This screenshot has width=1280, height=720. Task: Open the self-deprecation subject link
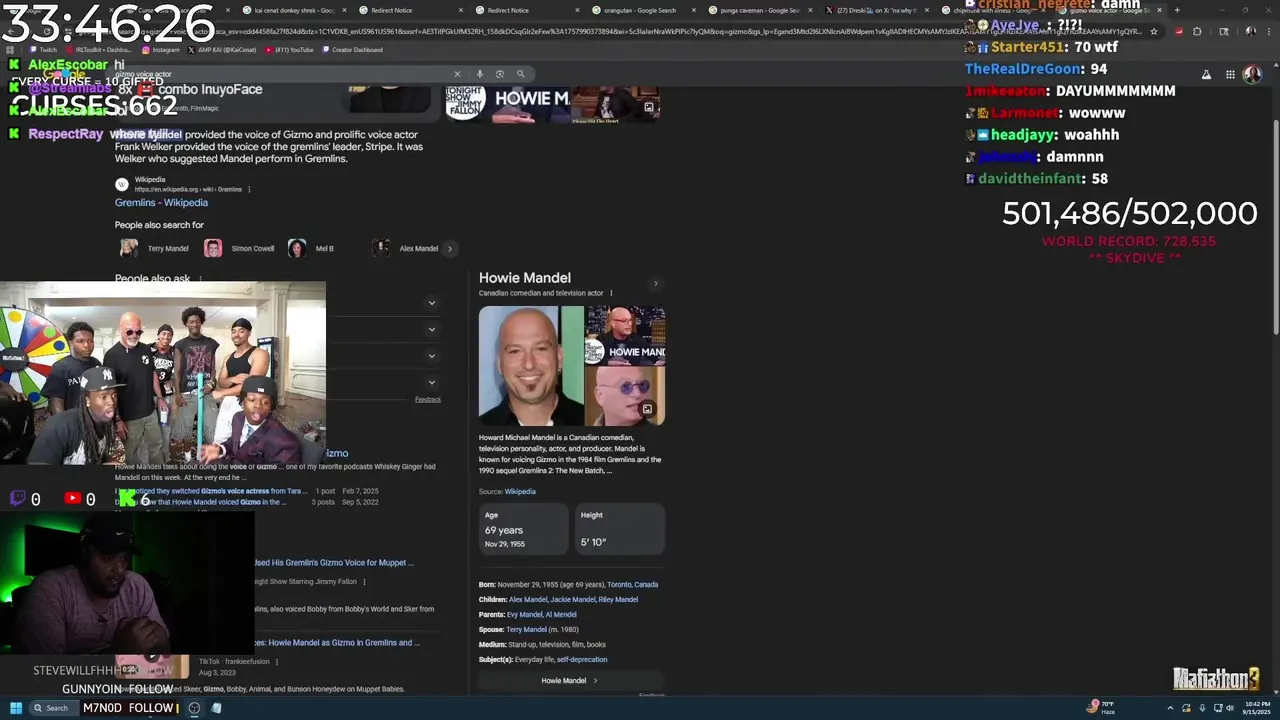point(582,659)
